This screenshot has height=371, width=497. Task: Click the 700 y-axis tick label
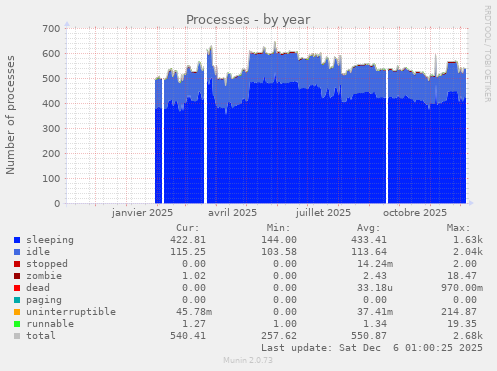(x=51, y=28)
